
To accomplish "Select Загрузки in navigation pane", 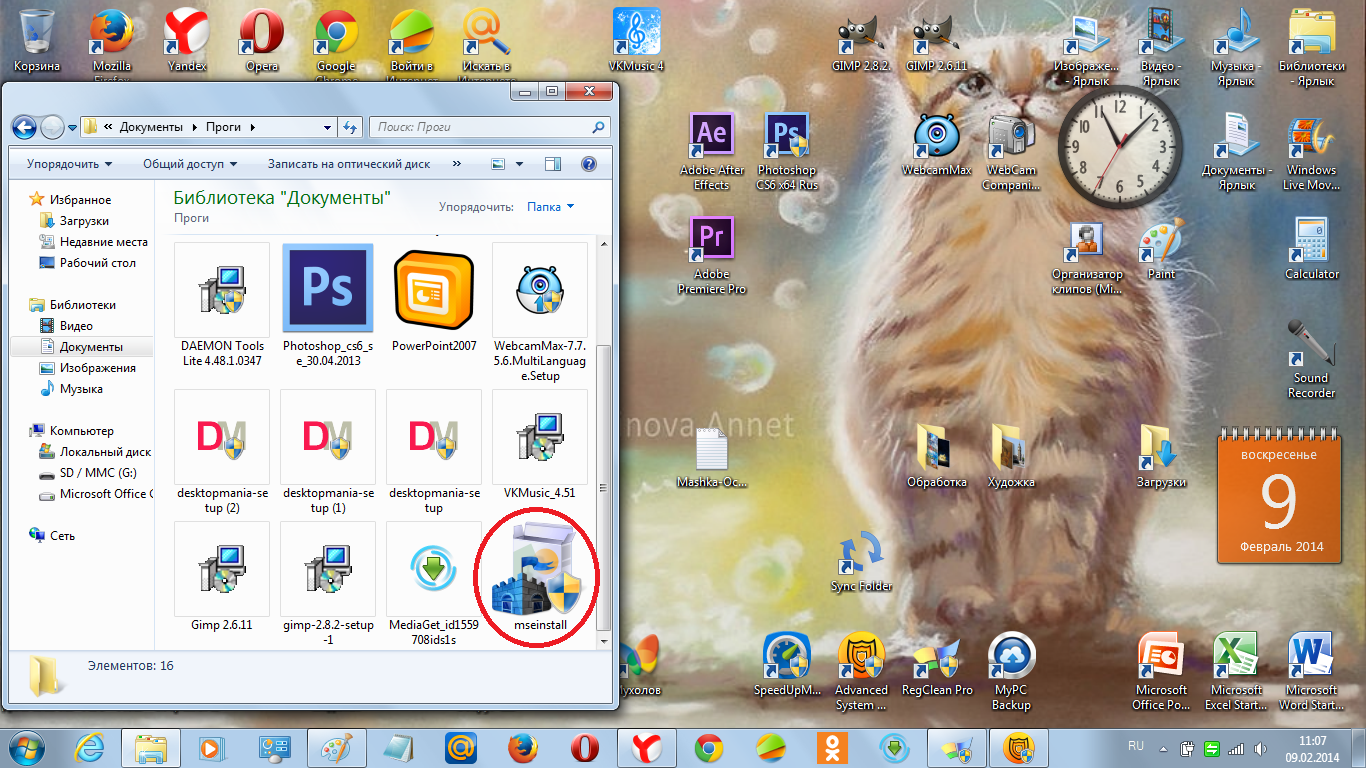I will pyautogui.click(x=84, y=221).
